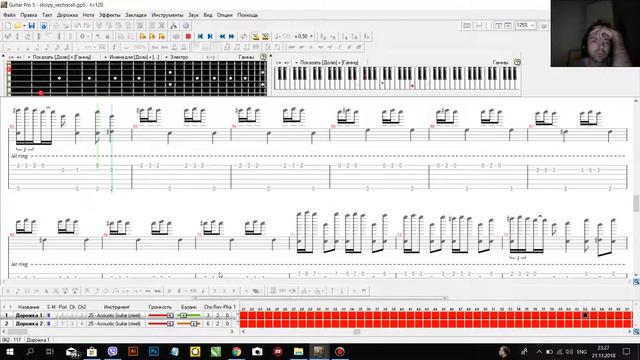Click the scissors tool icon
The width and height of the screenshot is (640, 360).
[x=173, y=26]
